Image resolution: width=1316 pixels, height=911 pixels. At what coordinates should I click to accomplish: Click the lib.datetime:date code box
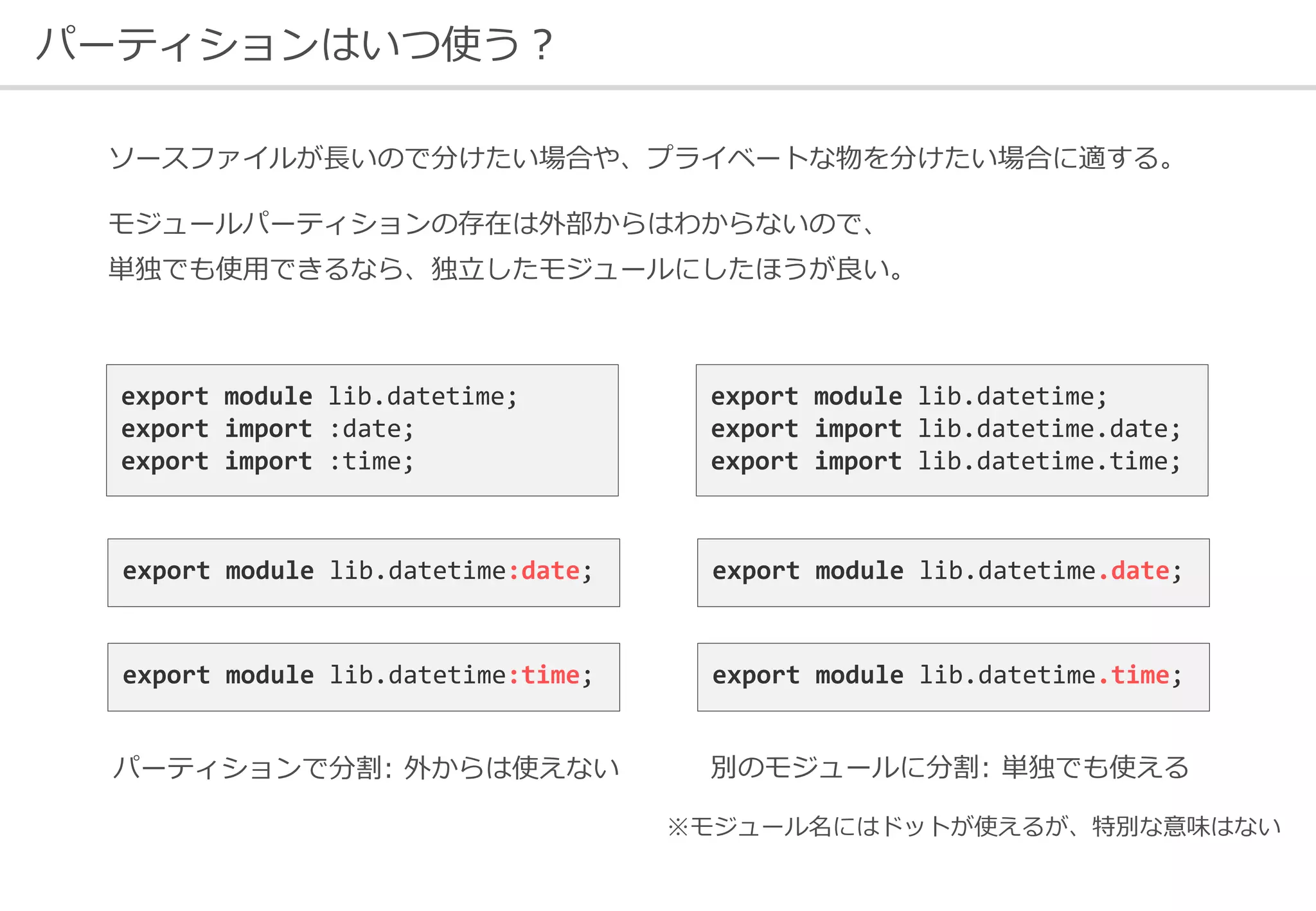(x=364, y=572)
